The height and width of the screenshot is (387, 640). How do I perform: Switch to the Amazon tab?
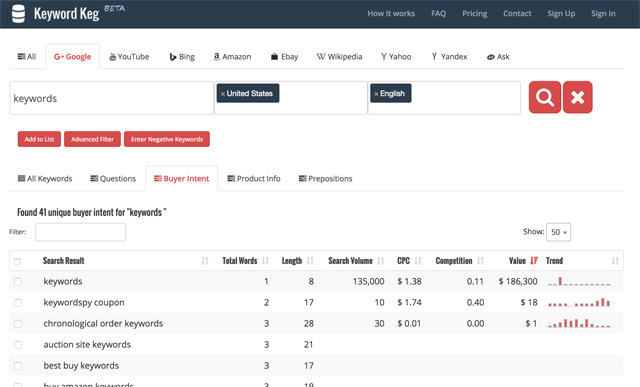pyautogui.click(x=233, y=57)
